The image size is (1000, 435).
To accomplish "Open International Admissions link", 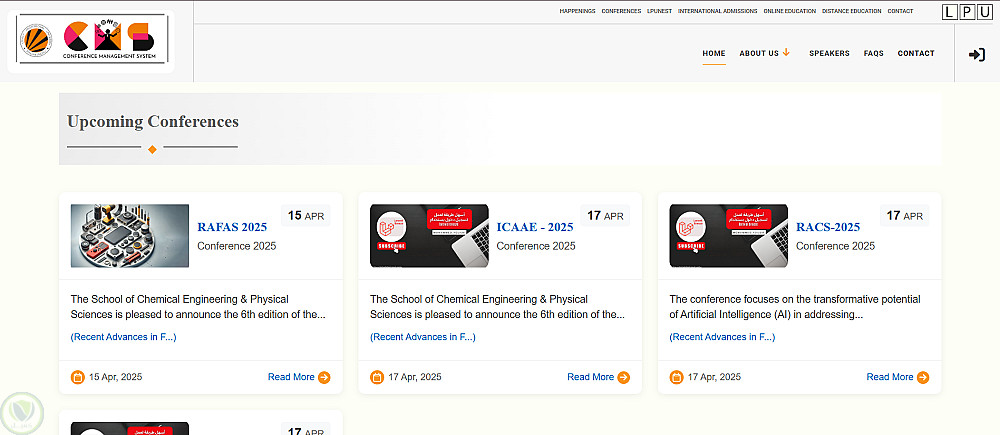I will point(717,11).
